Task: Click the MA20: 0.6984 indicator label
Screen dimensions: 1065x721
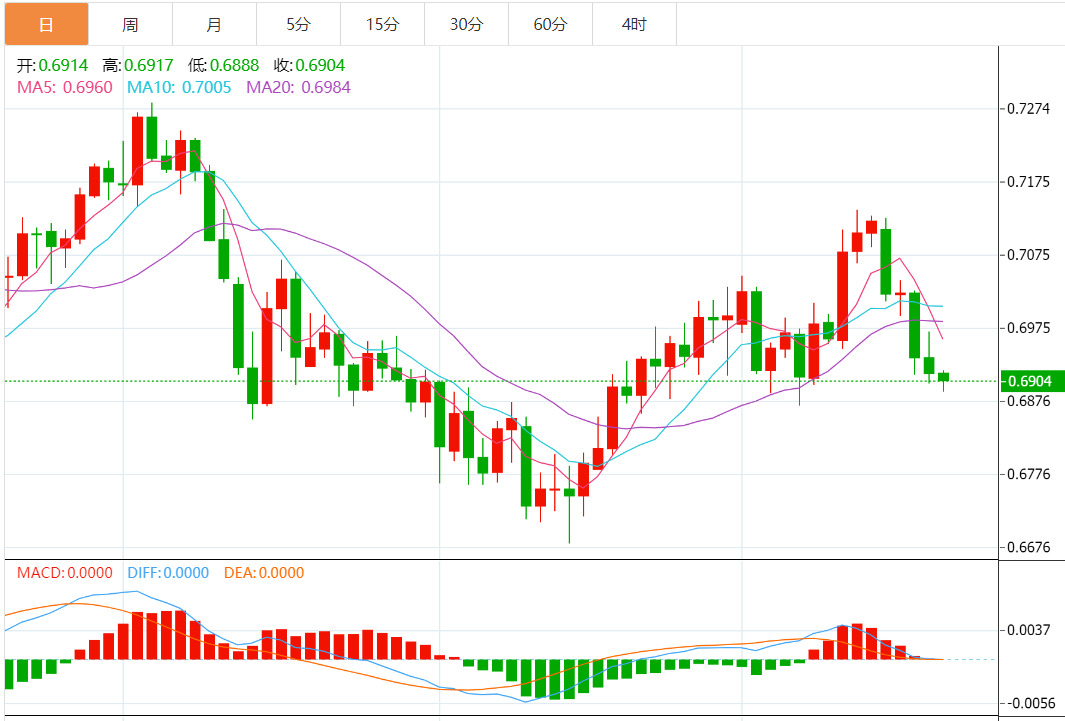Action: (x=298, y=88)
